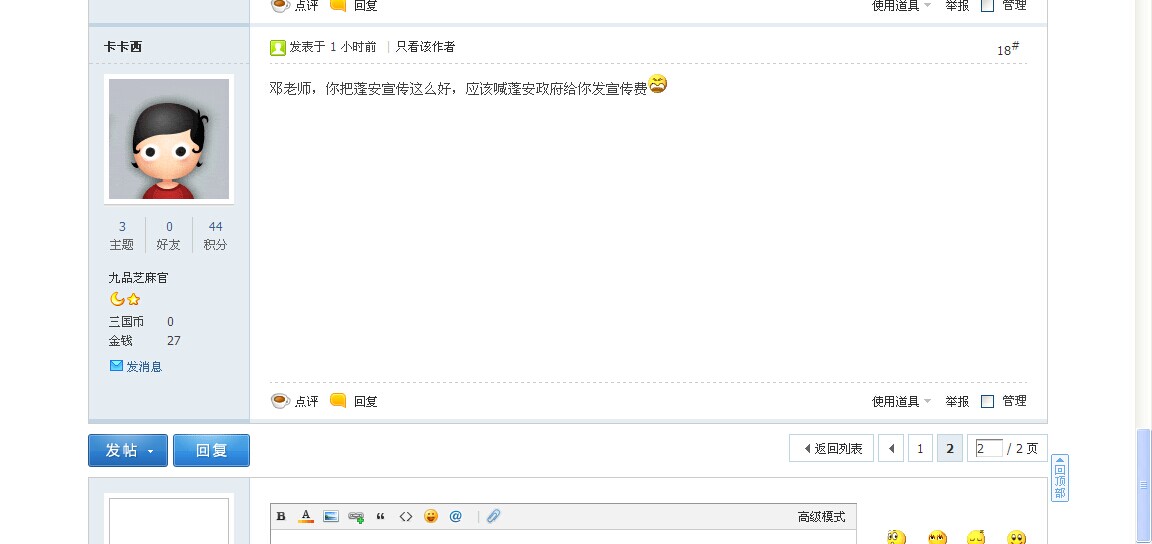
Task: Open the smiley emoticon picker in toolbar
Action: coord(431,516)
